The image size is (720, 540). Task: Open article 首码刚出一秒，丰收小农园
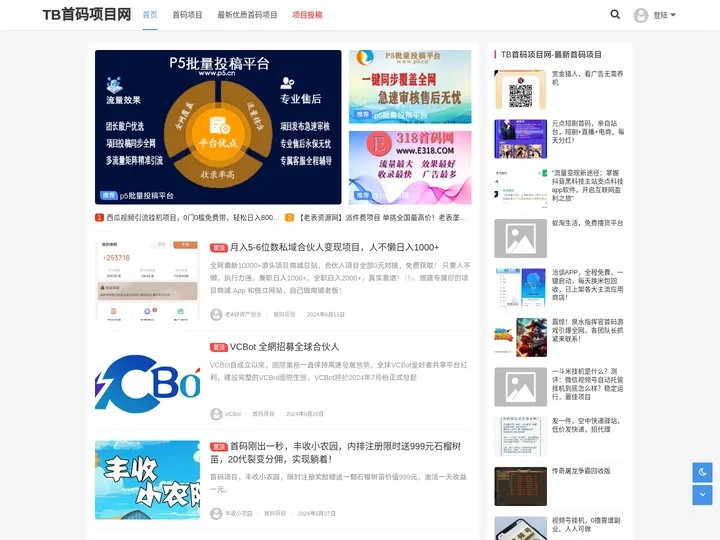pyautogui.click(x=336, y=453)
